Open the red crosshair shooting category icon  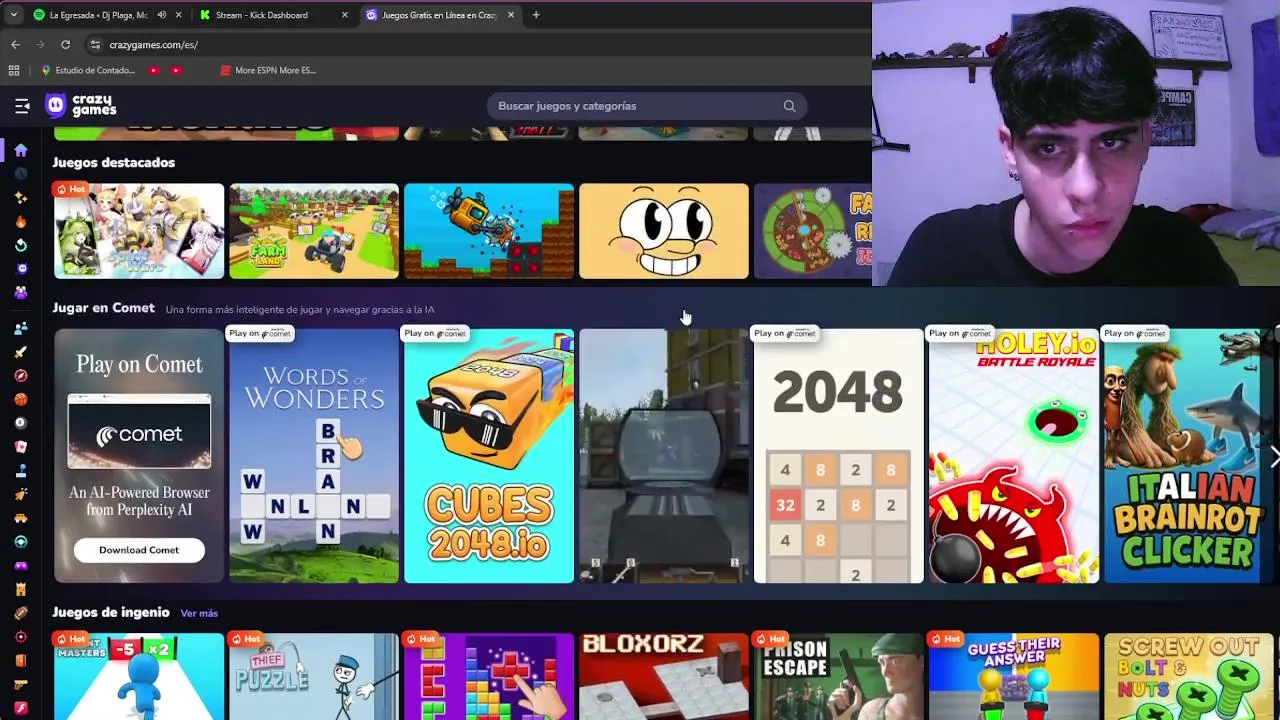click(x=20, y=637)
